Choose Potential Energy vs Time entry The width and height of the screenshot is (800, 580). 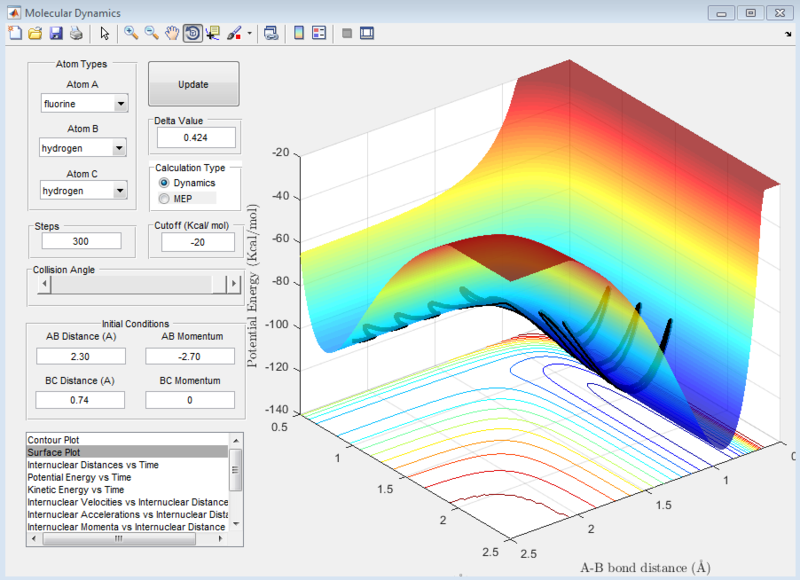pos(127,477)
